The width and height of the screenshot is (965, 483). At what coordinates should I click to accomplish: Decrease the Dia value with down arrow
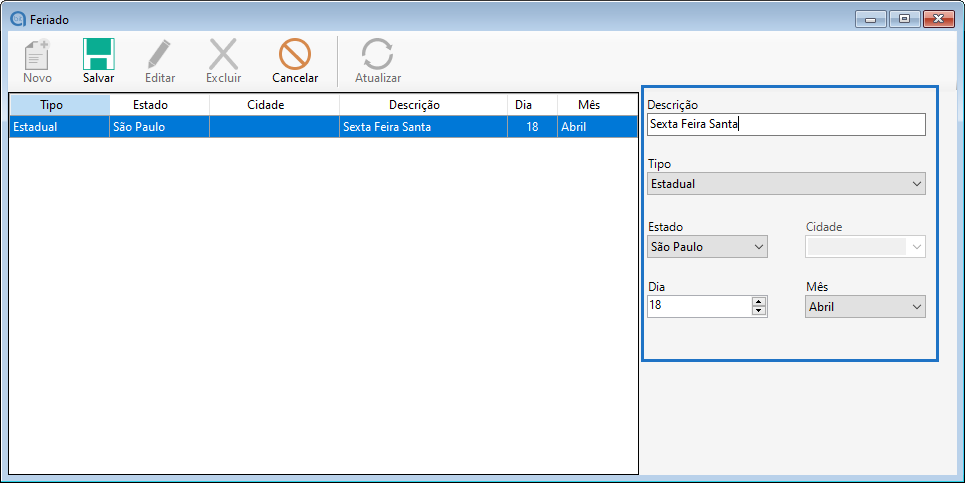[x=759, y=311]
